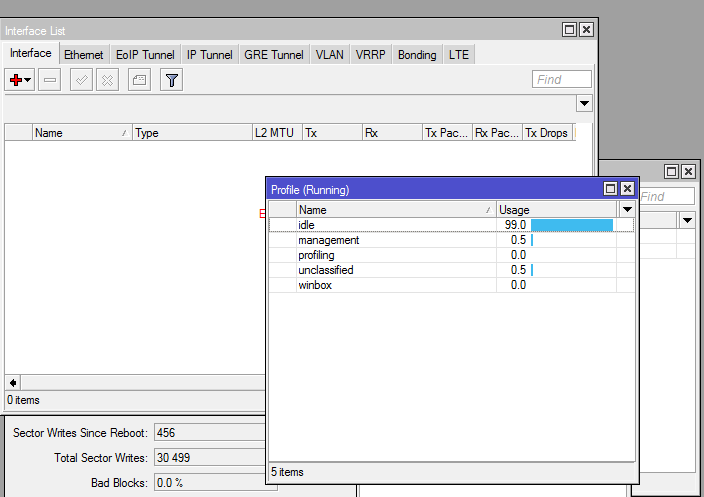Switch to the VLAN tab
This screenshot has width=704, height=497.
tap(330, 55)
